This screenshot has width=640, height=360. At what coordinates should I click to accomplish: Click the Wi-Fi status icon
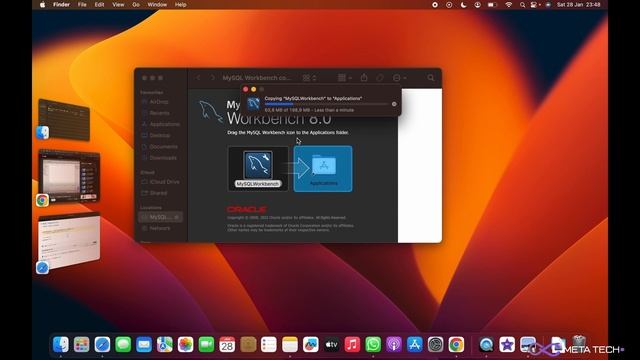pyautogui.click(x=509, y=4)
